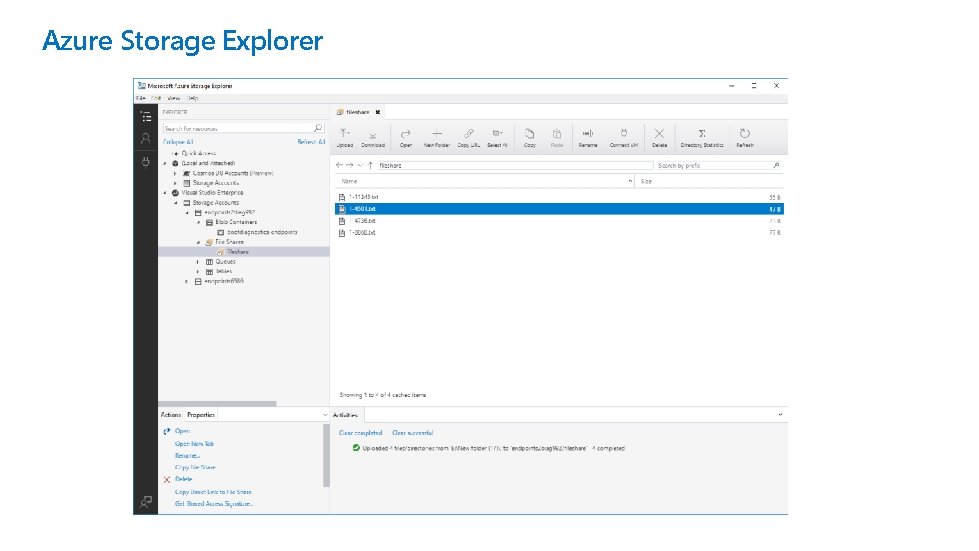Select the bootdiagnostics container tree item

tap(262, 232)
